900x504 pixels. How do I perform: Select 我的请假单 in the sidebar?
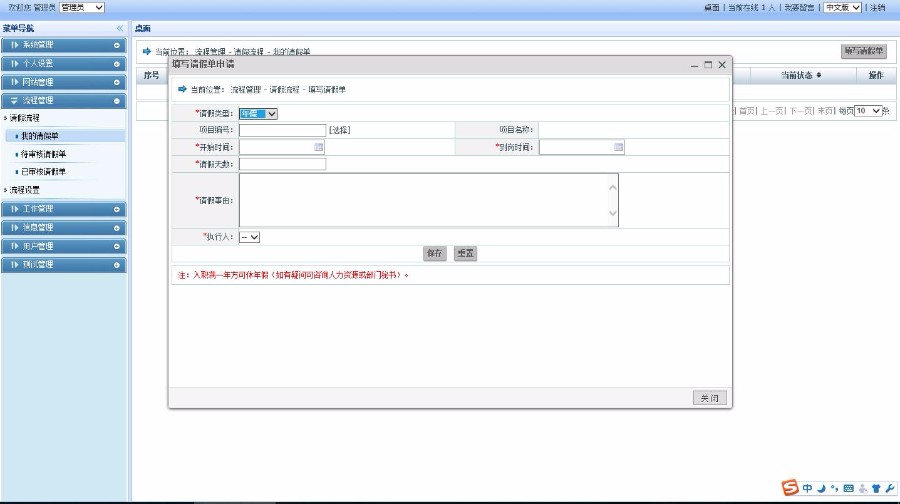(40, 136)
